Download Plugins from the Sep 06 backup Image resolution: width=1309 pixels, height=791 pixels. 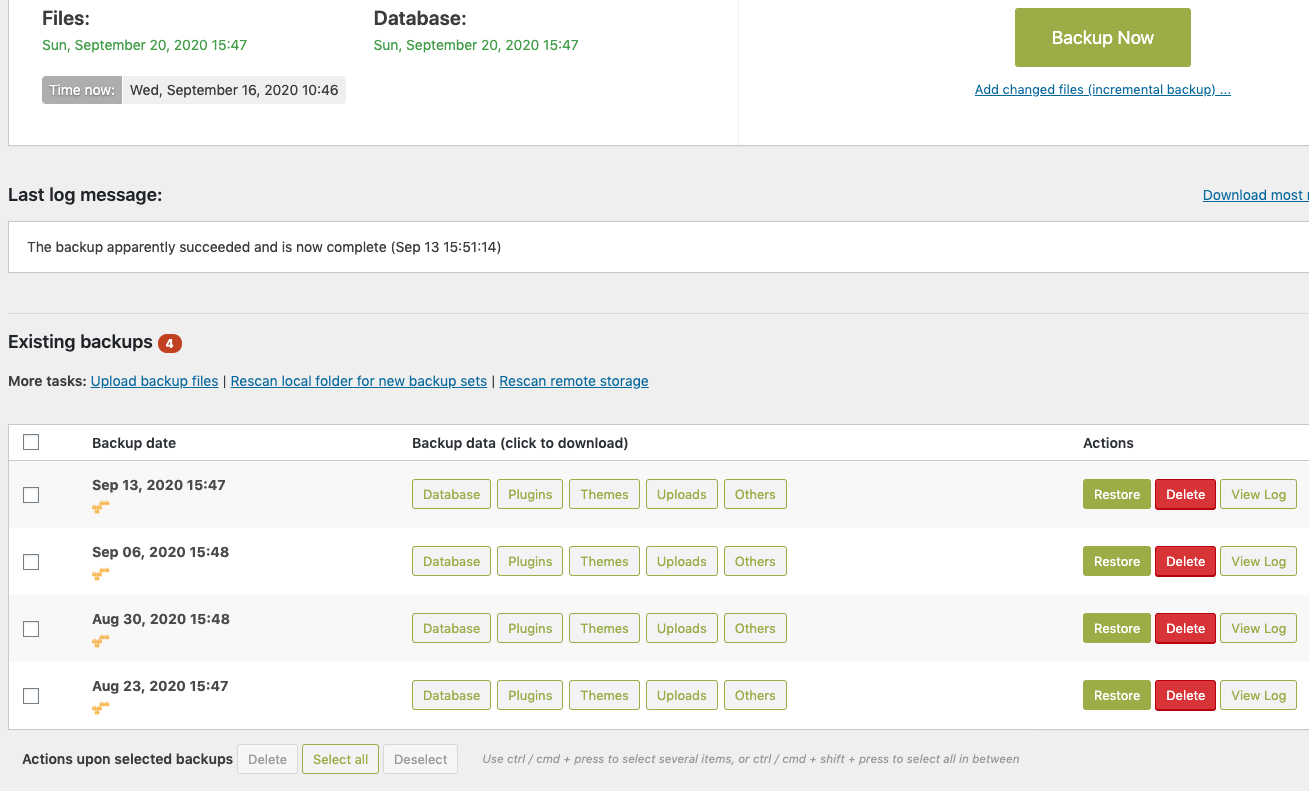point(529,561)
